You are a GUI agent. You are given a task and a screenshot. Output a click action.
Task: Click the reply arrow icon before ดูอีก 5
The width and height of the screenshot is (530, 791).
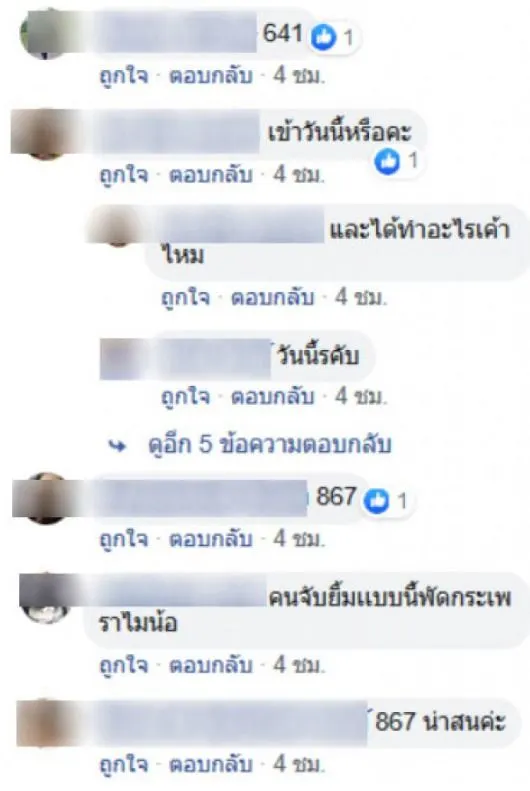(117, 445)
